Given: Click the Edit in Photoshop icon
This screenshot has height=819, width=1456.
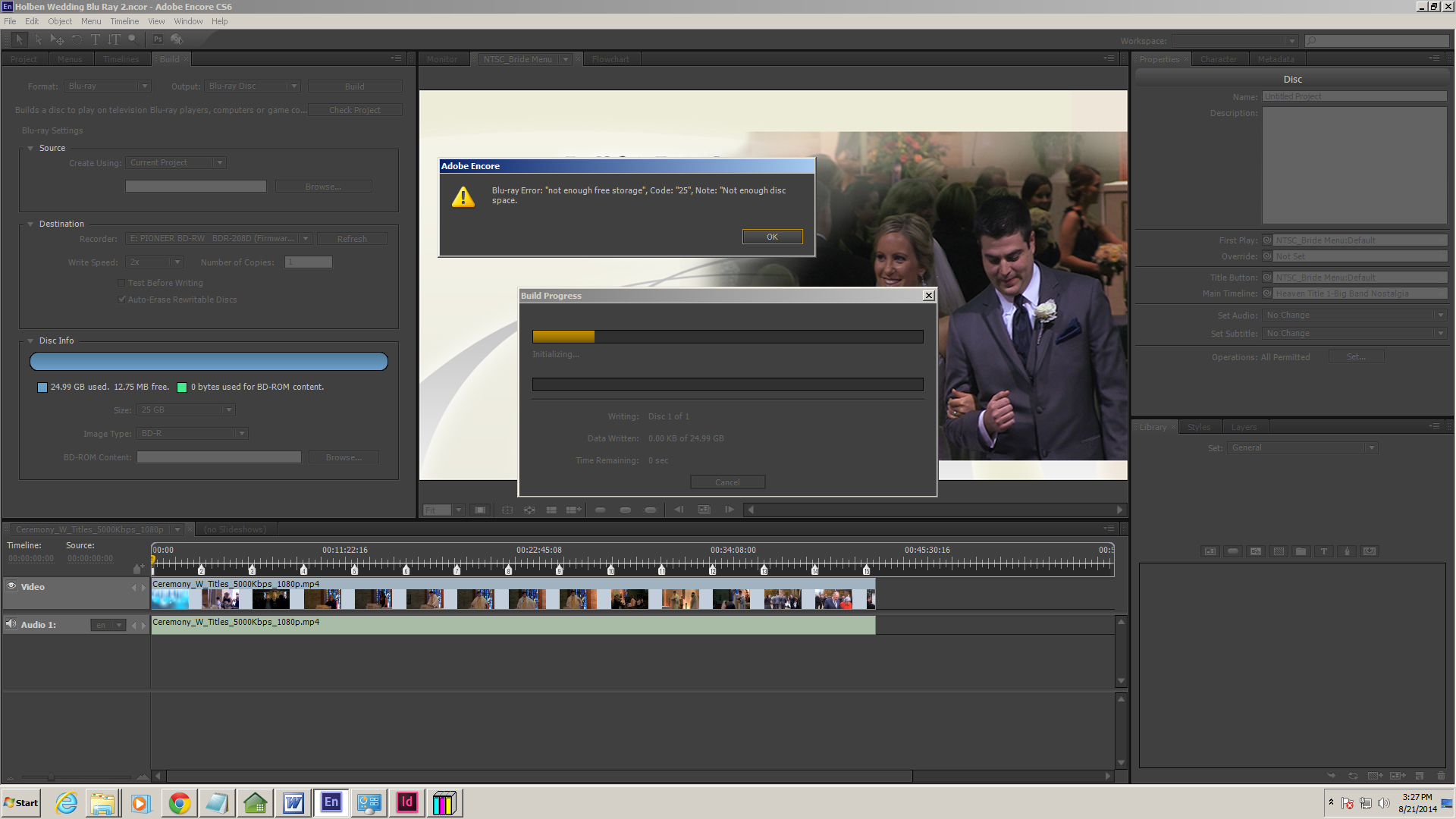Looking at the screenshot, I should click(x=158, y=39).
